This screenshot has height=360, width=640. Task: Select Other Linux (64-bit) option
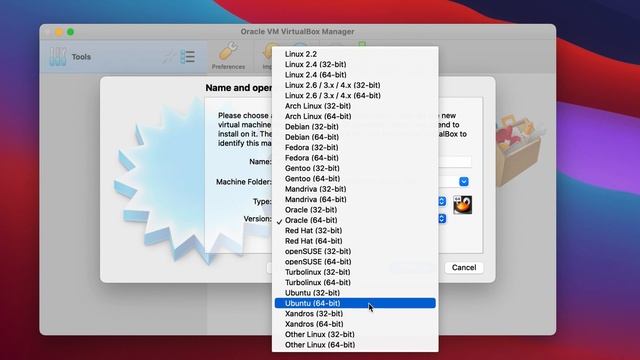355,345
